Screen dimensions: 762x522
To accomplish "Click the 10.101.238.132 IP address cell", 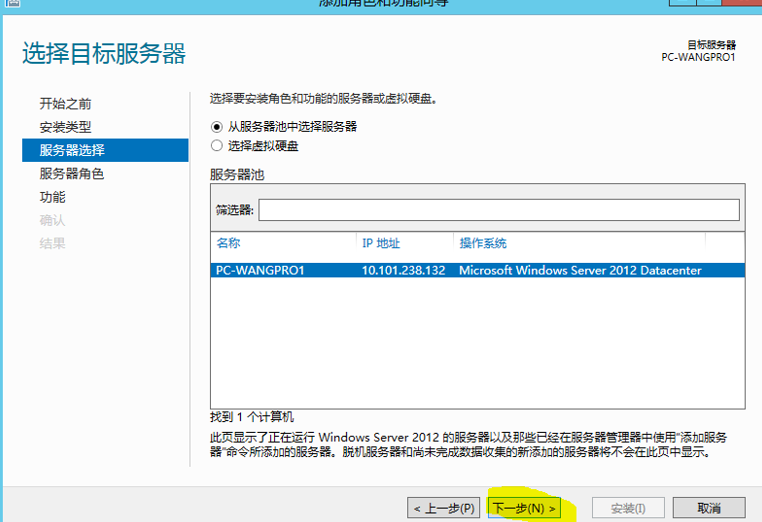I will pos(403,270).
